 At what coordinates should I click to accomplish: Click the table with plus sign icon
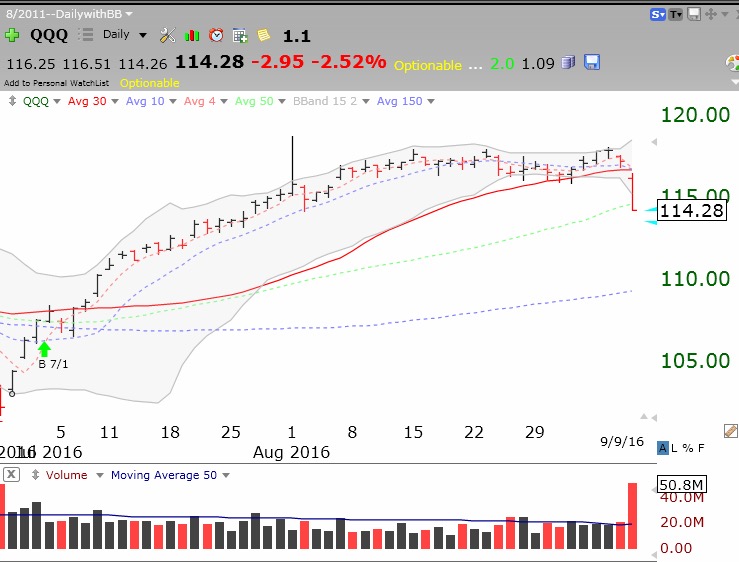point(240,35)
